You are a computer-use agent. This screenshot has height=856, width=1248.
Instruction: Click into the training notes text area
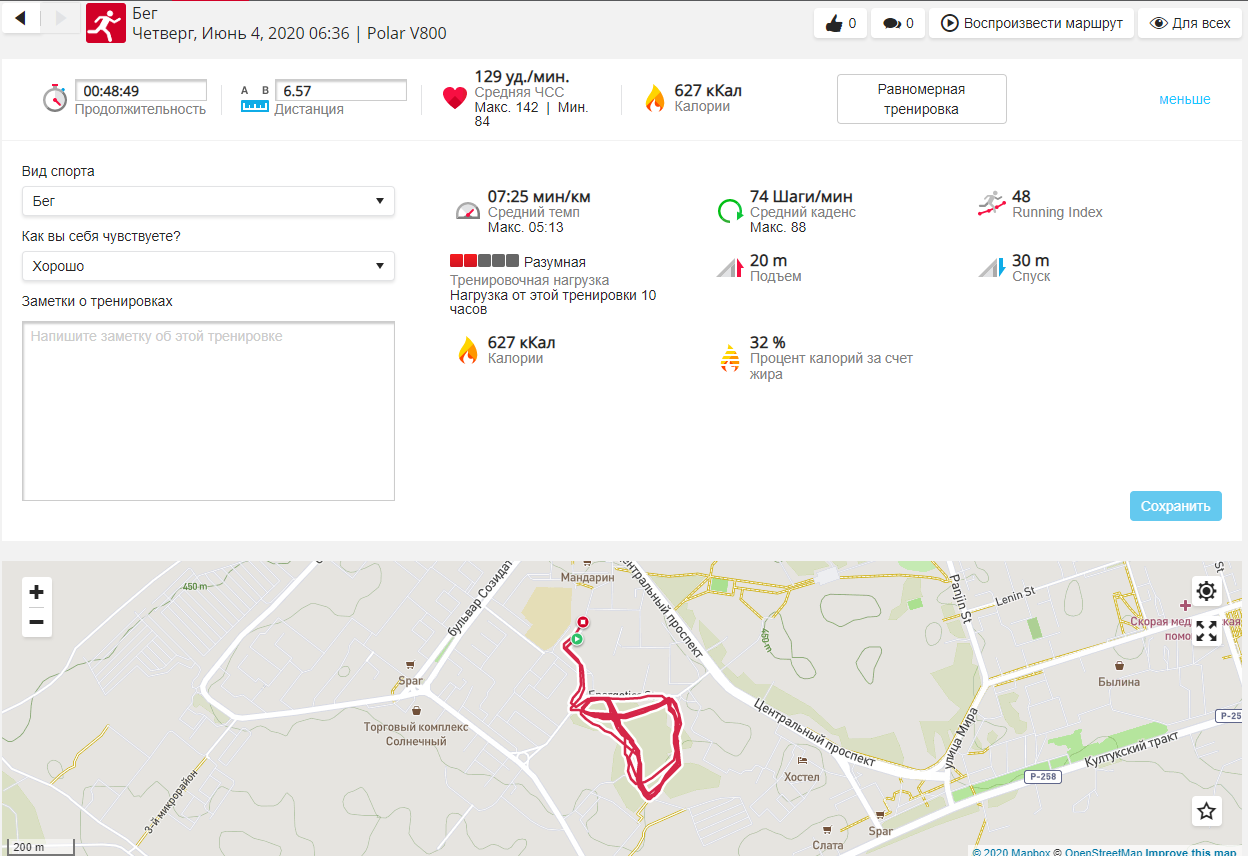(208, 411)
